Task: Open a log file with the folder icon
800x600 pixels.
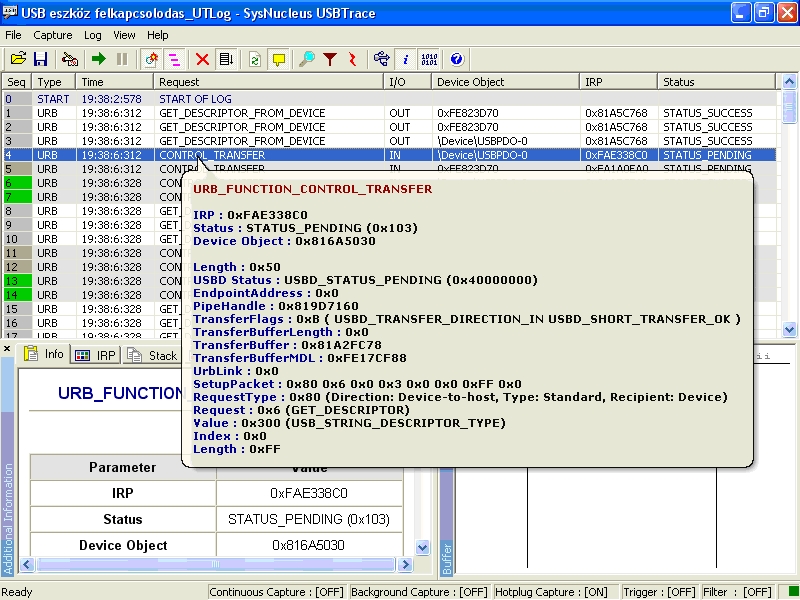Action: 18,59
